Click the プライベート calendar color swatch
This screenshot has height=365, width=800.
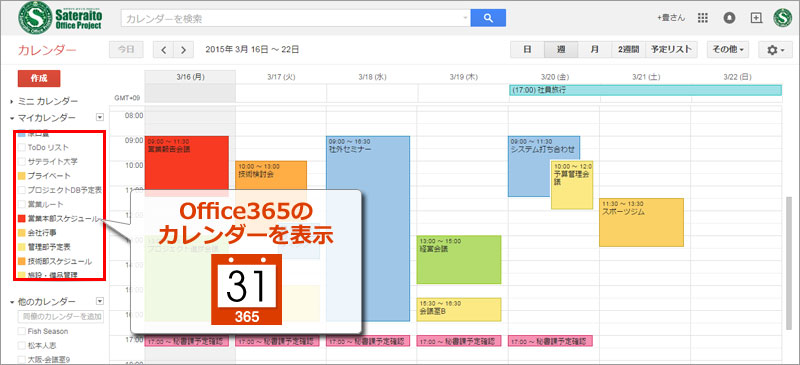point(21,176)
